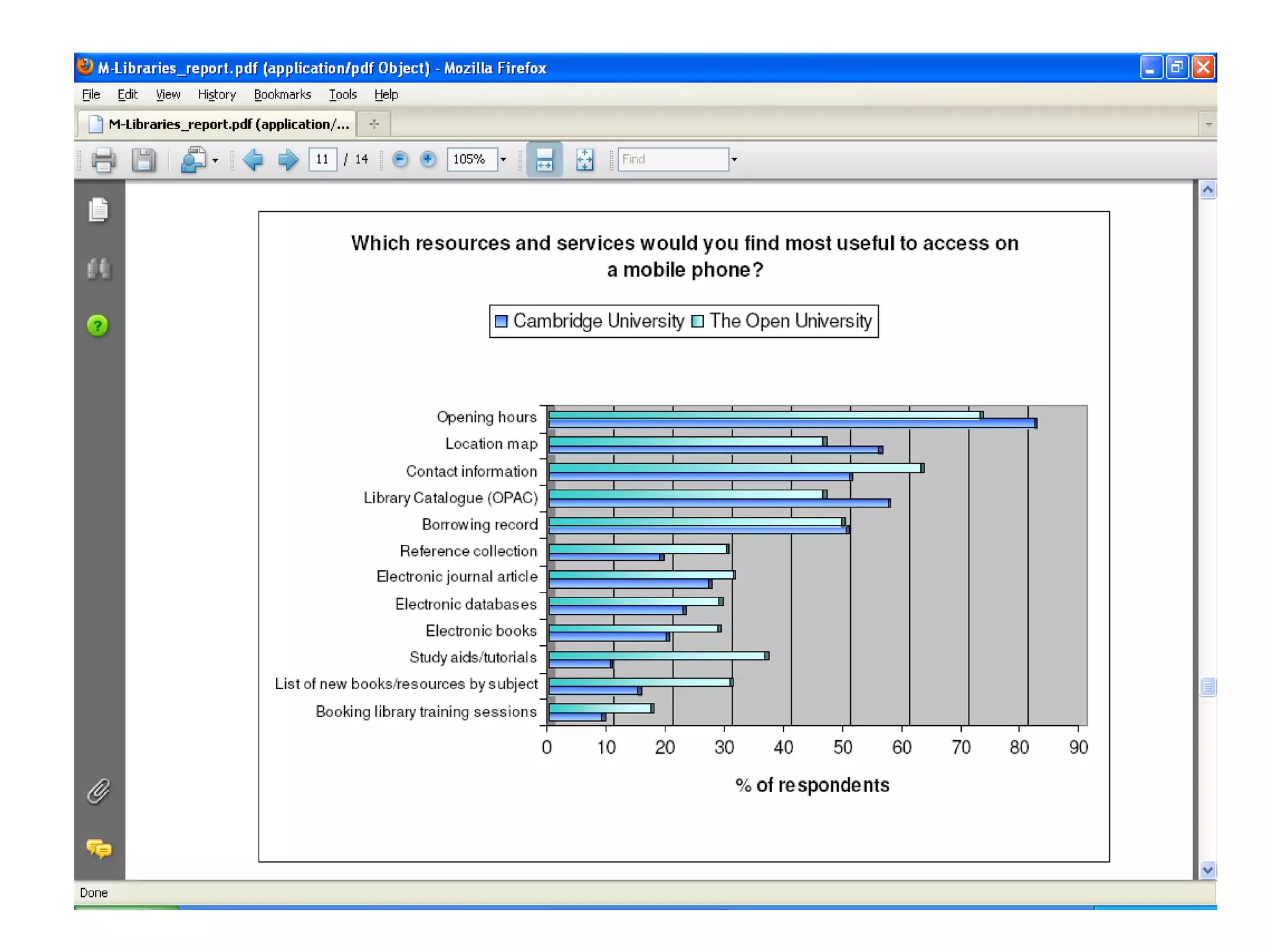Open the comments speech bubble panel
Screen dimensions: 1270x952
(x=99, y=848)
